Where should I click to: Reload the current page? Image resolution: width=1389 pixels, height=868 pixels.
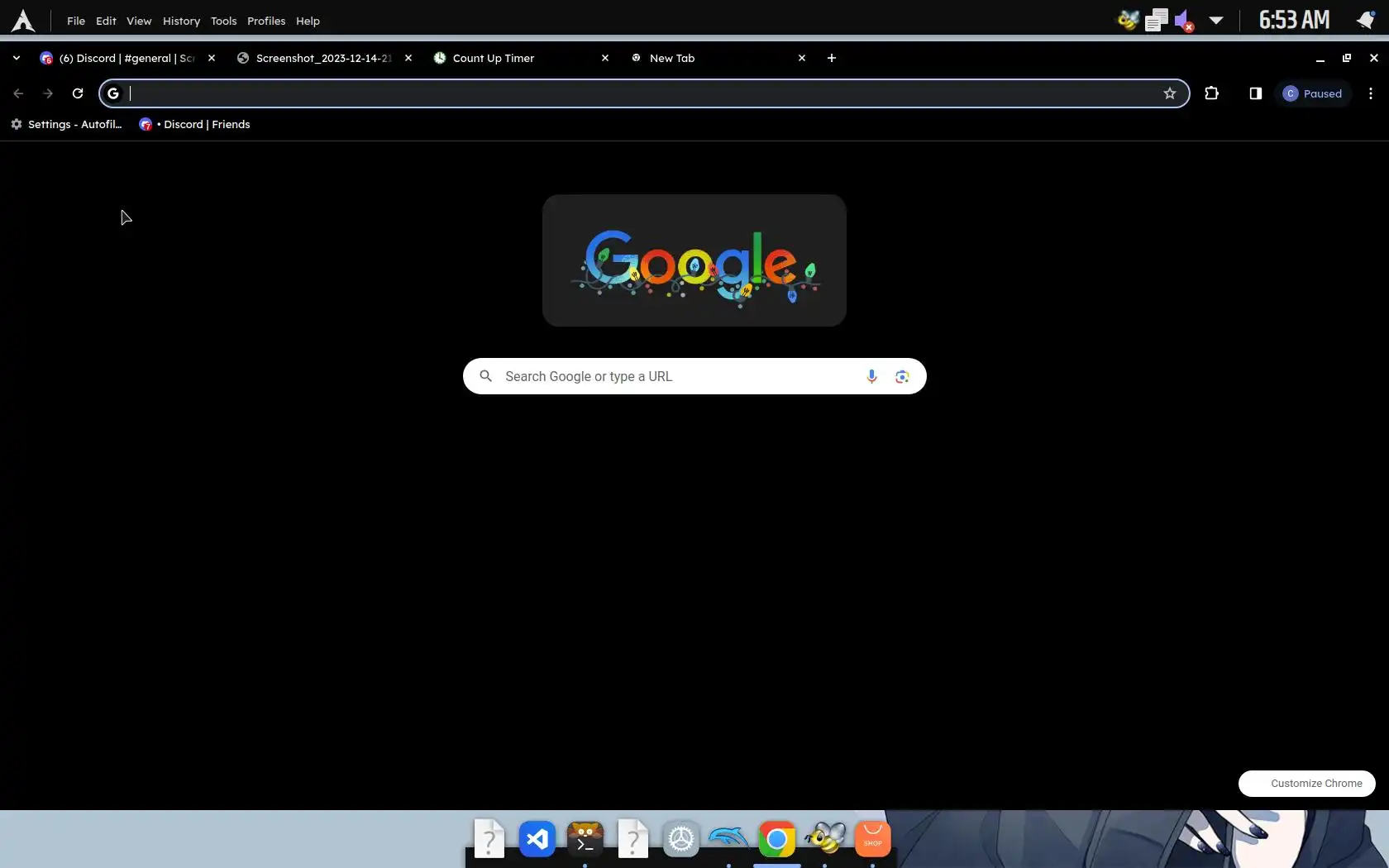click(78, 93)
